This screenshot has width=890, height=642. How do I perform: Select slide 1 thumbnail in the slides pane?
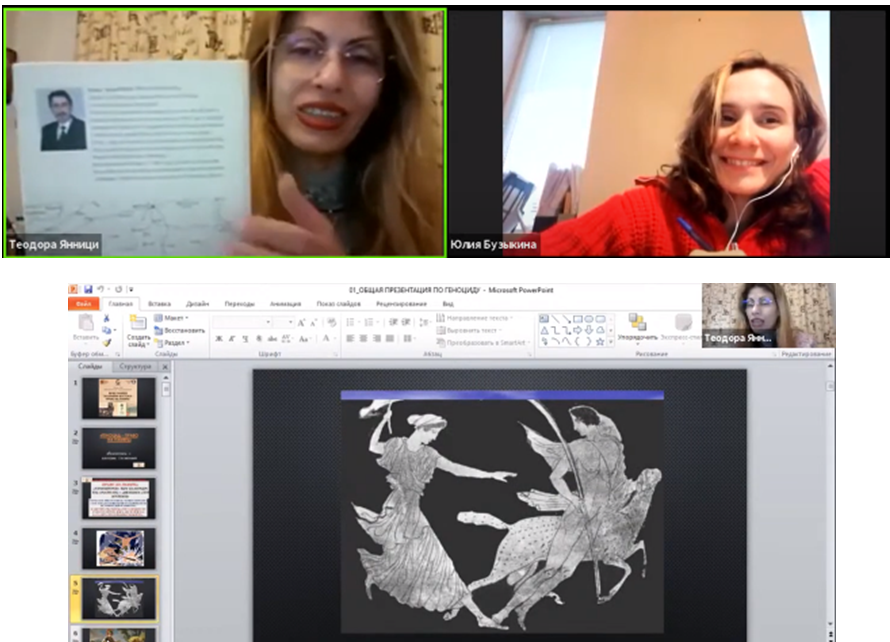click(x=119, y=398)
